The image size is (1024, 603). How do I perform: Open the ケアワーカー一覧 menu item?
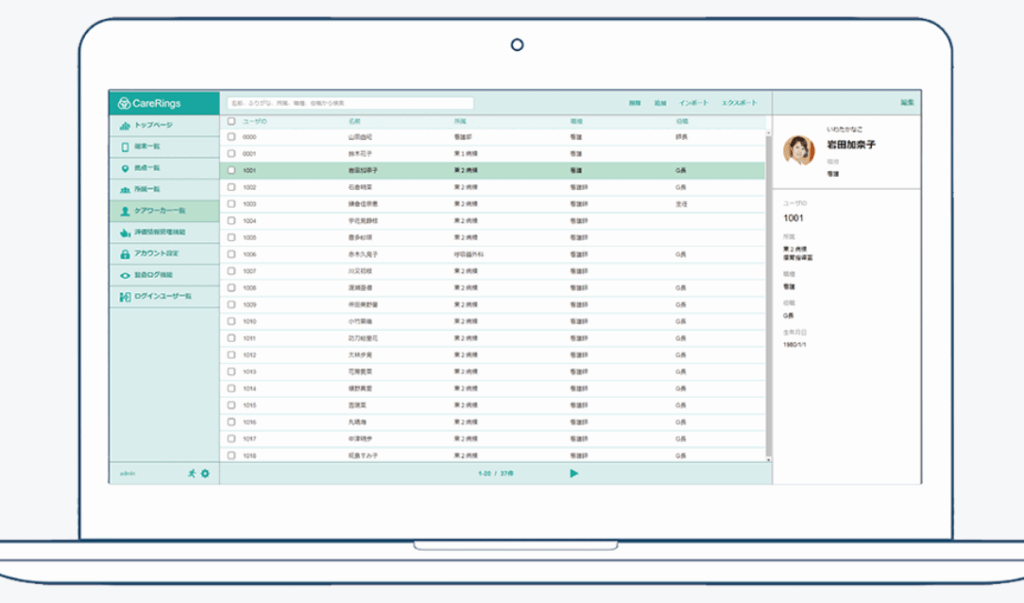click(x=160, y=211)
